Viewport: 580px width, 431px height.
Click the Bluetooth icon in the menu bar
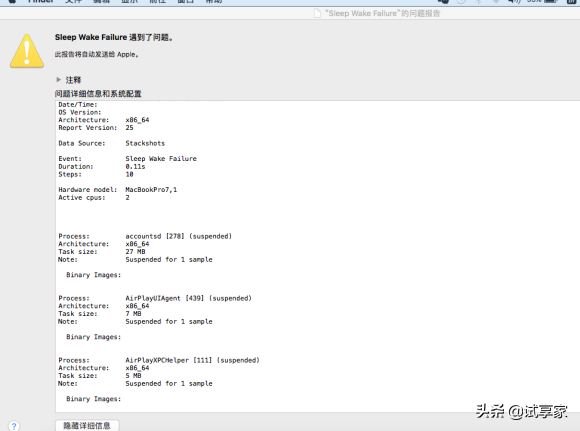coord(478,1)
